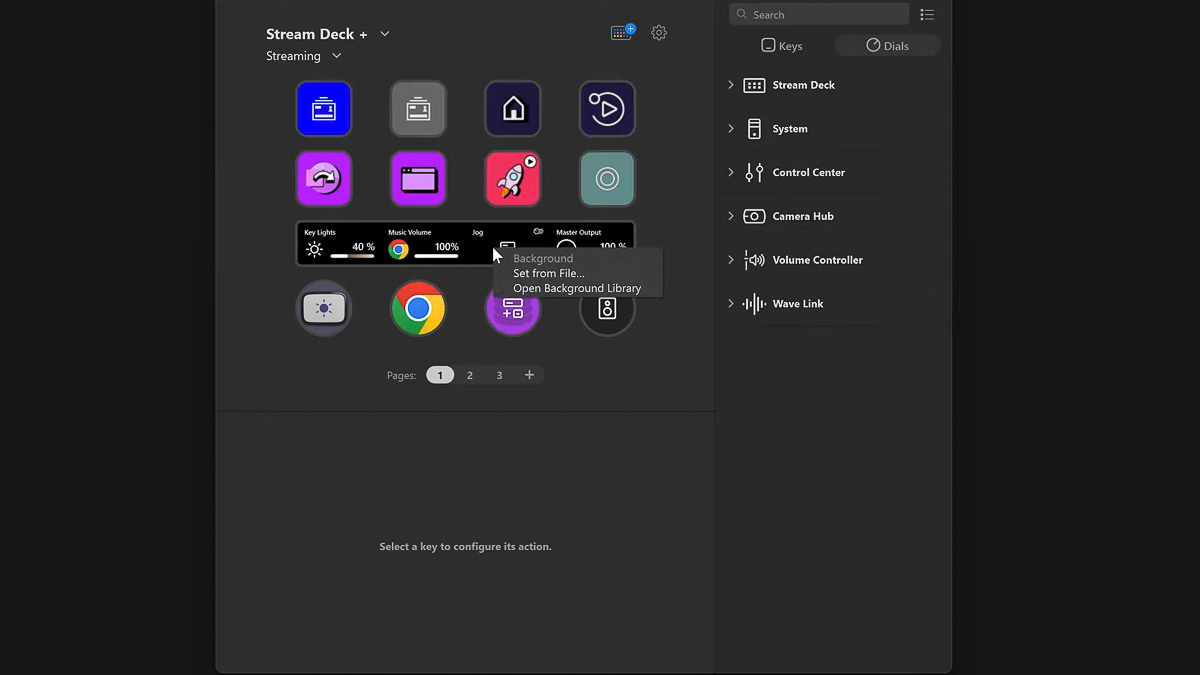Choose Set from File... in context menu
This screenshot has height=675, width=1200.
click(549, 273)
